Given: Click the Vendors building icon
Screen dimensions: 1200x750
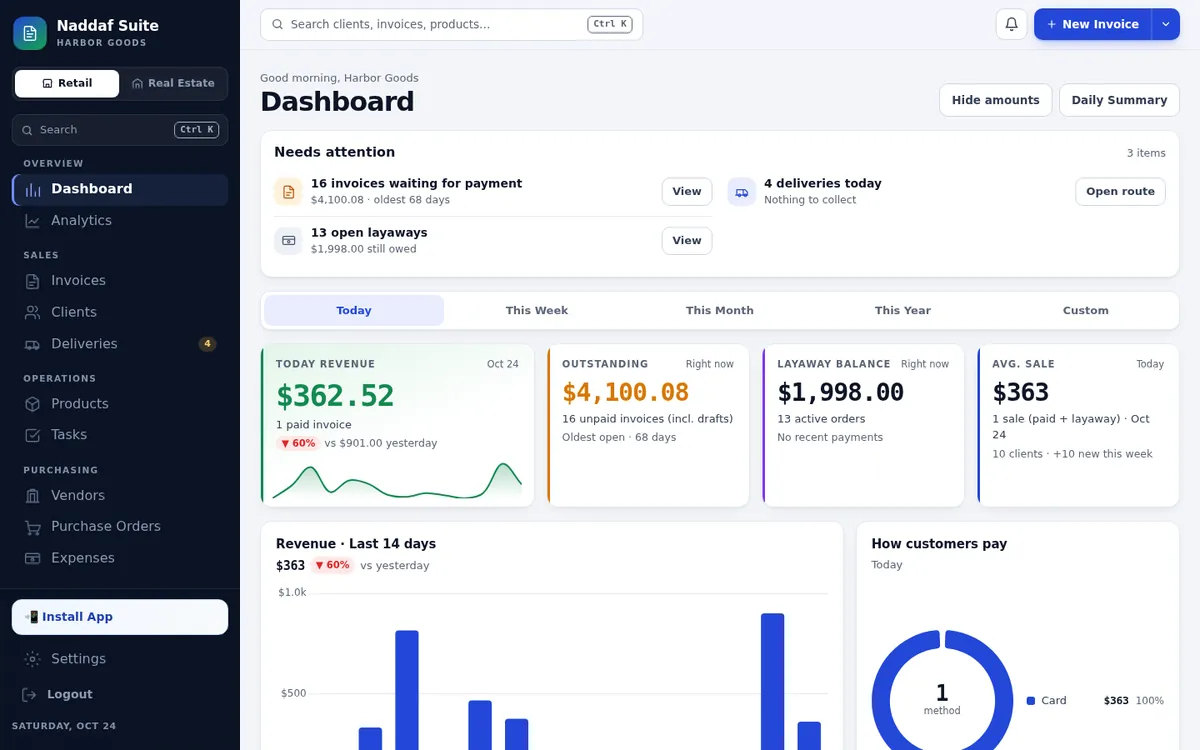Looking at the screenshot, I should pos(33,495).
